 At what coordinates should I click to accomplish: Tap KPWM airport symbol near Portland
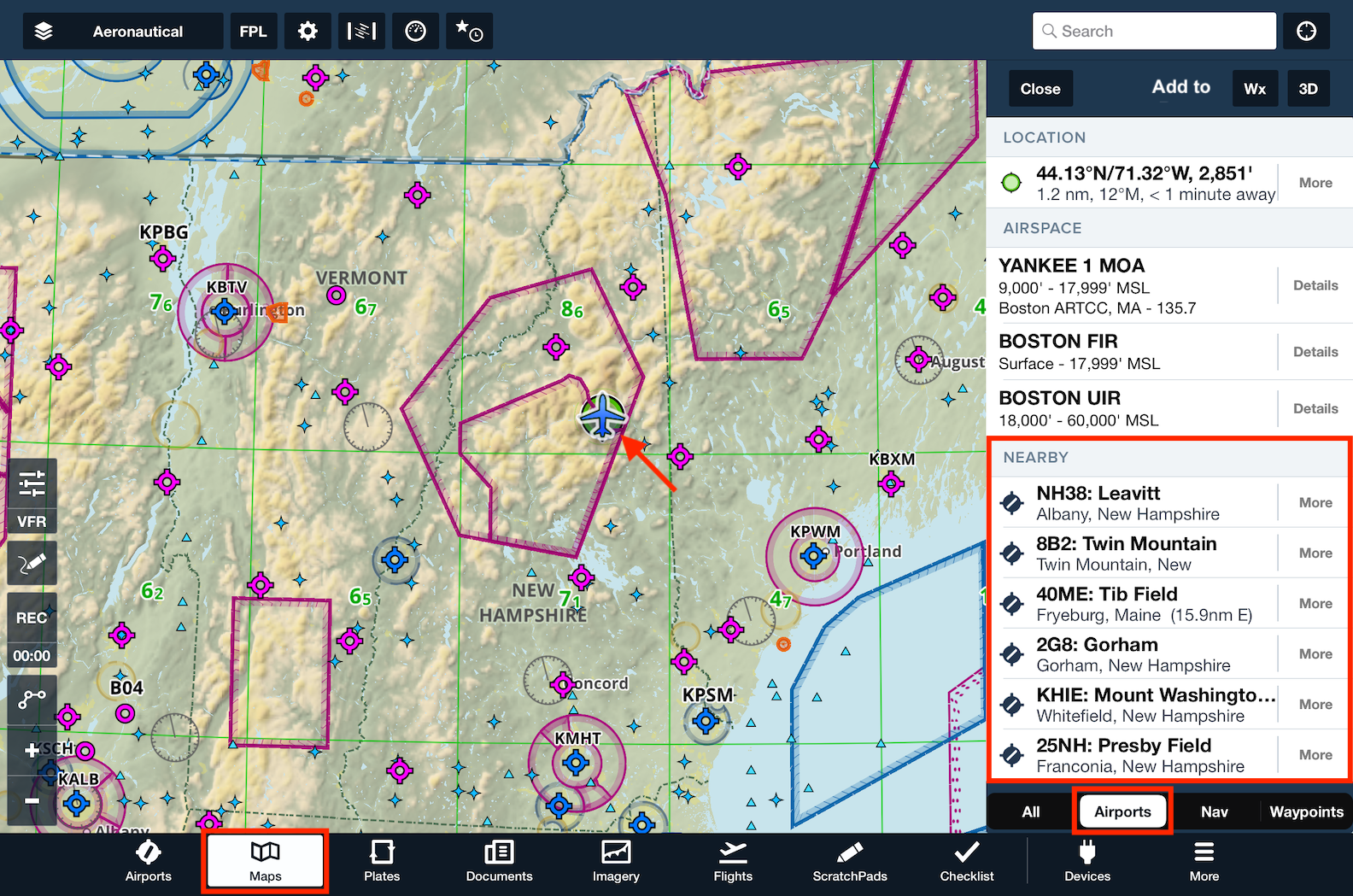pos(813,557)
